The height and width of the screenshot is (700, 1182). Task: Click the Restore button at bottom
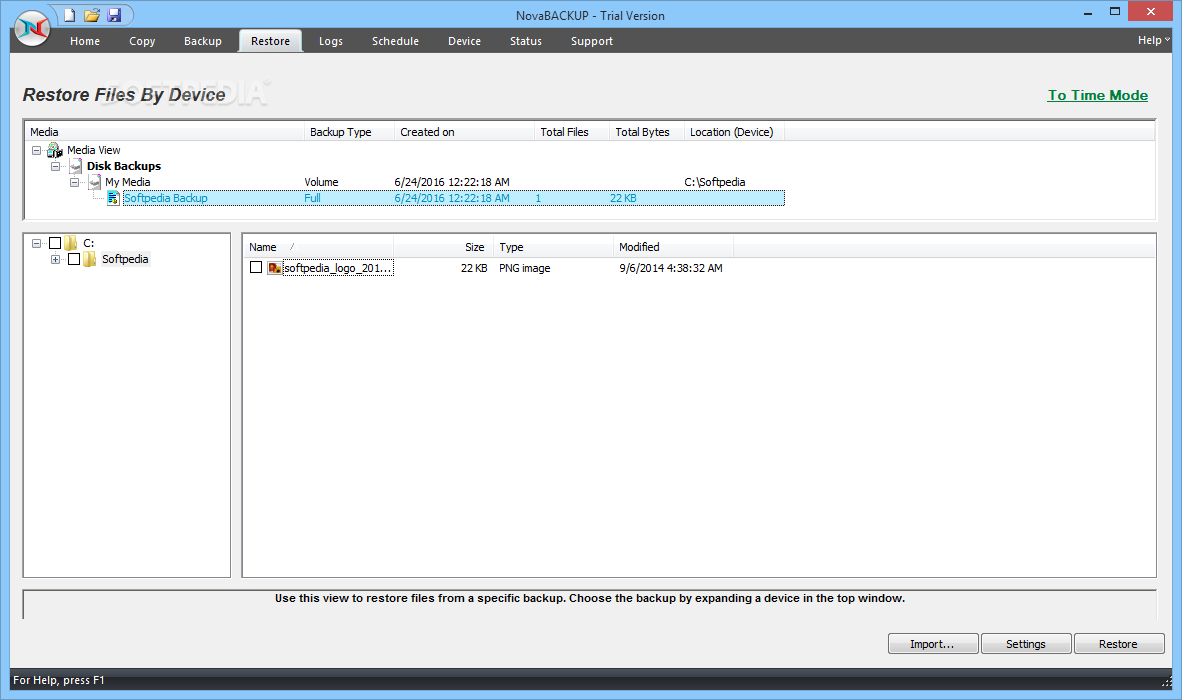coord(1118,643)
